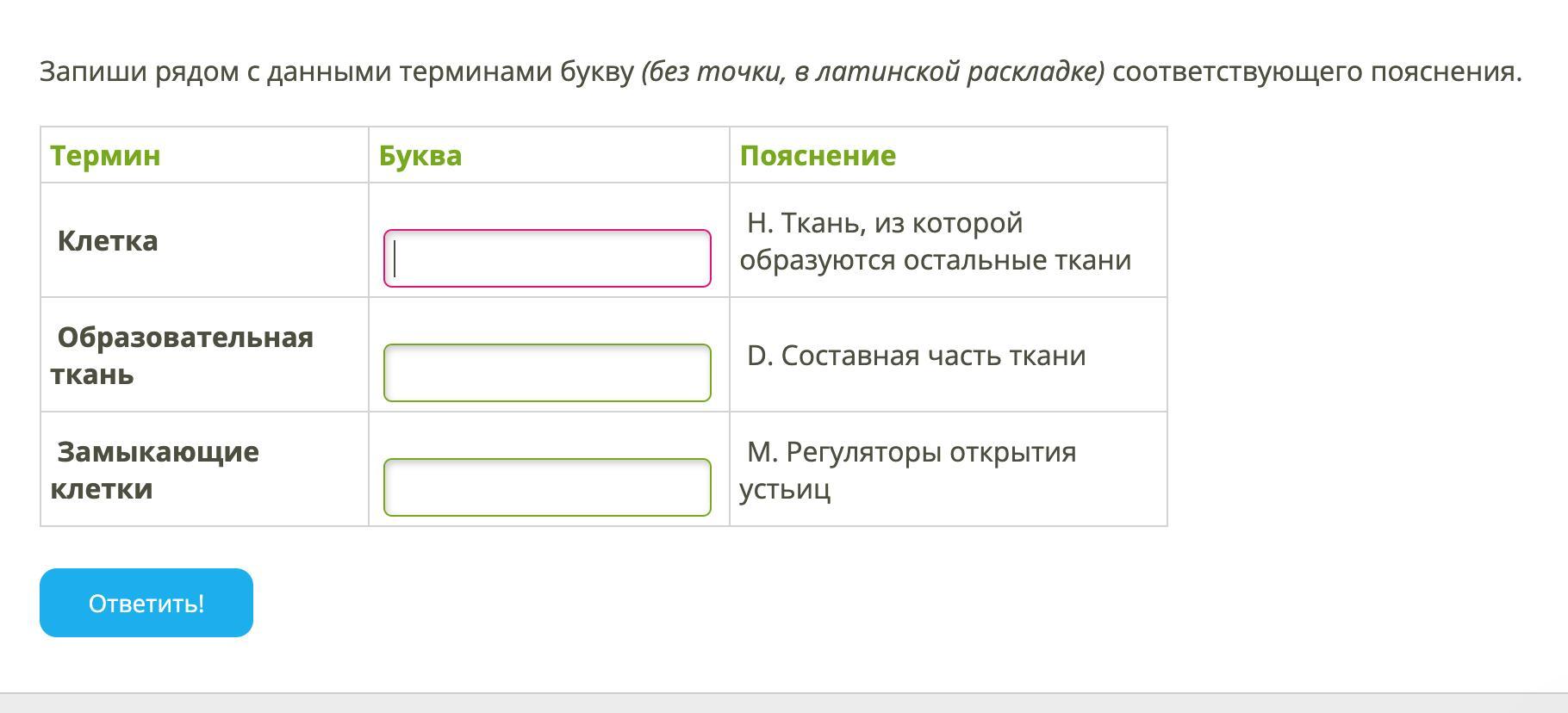Click the words 'соответствующего пояснения'
This screenshot has height=713, width=1568.
(1316, 71)
